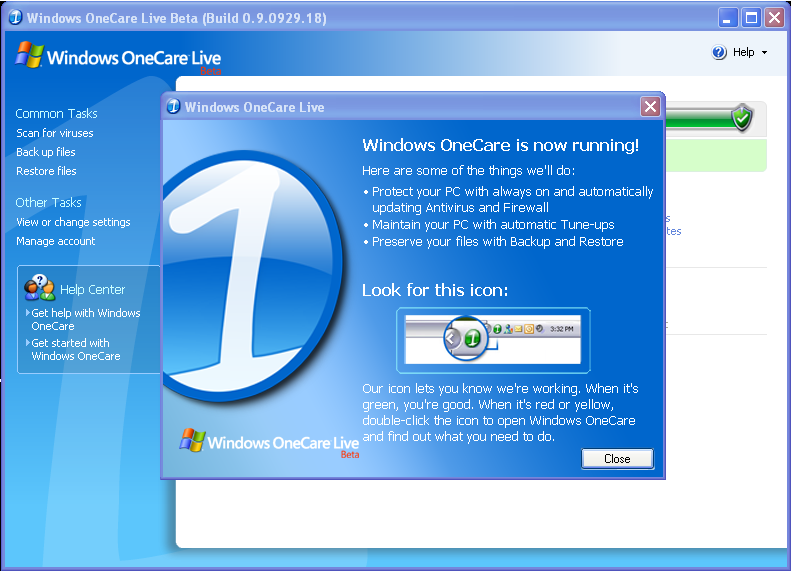Click the arrow beside Get started with OneCare
791x571 pixels.
(x=28, y=342)
